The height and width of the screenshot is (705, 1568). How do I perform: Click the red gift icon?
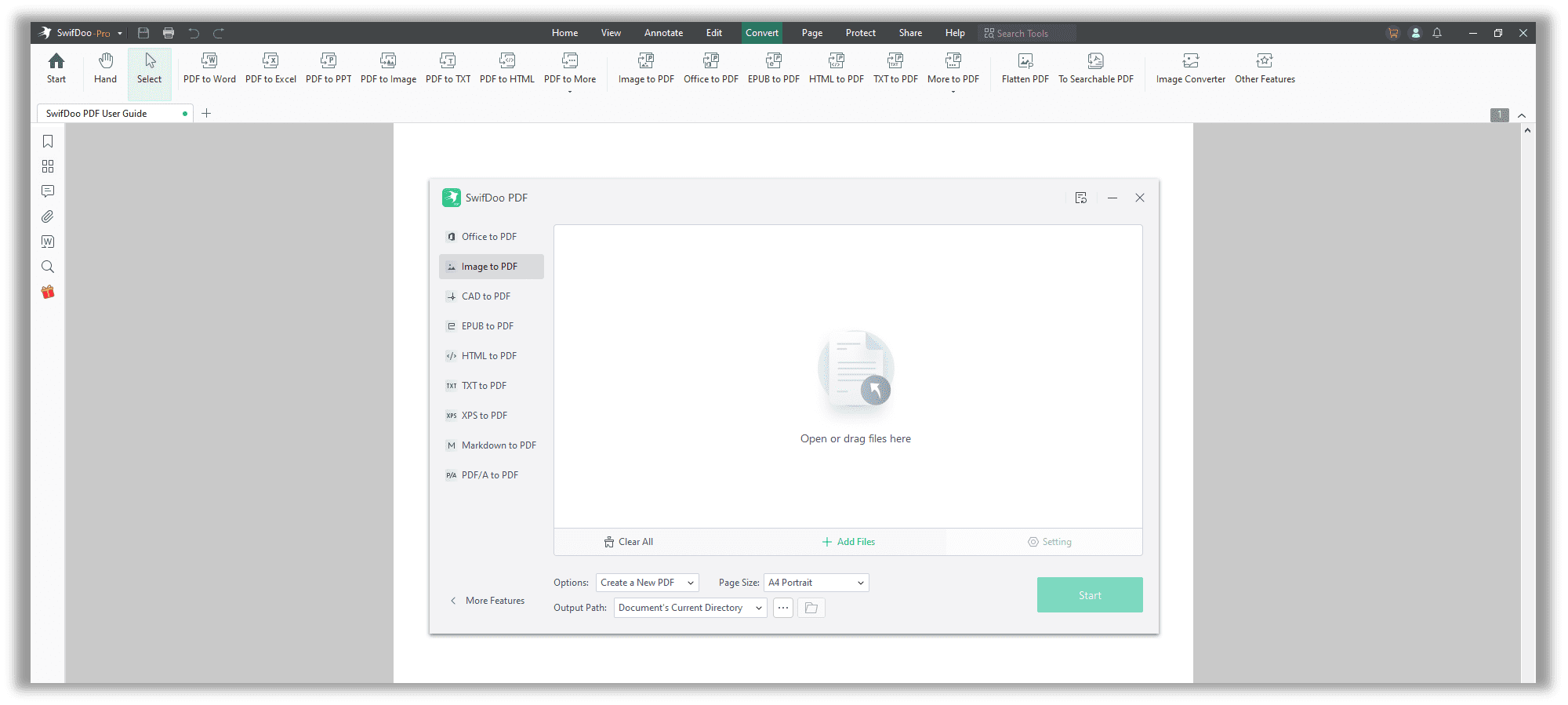coord(48,292)
